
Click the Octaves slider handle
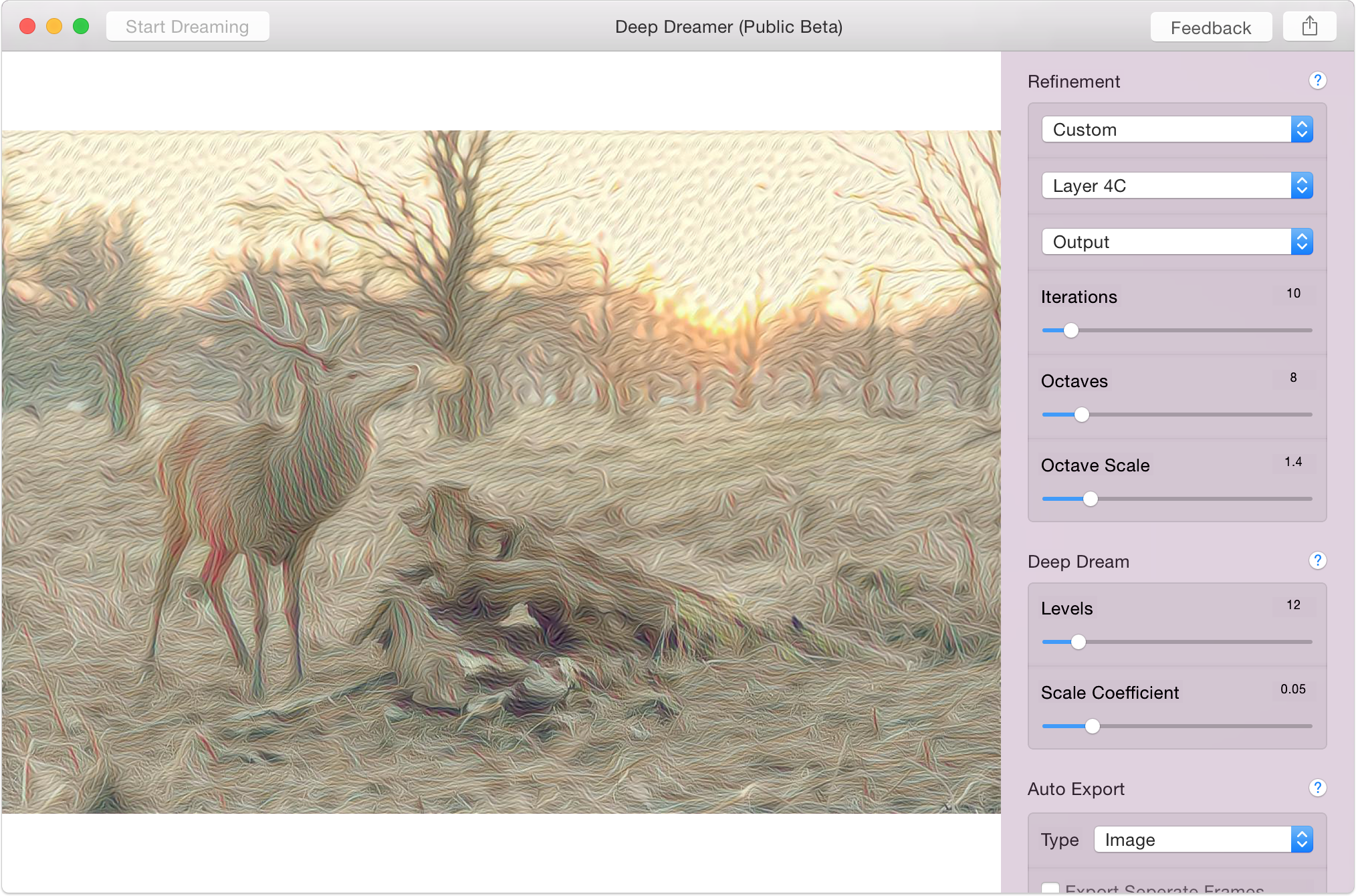[x=1081, y=415]
